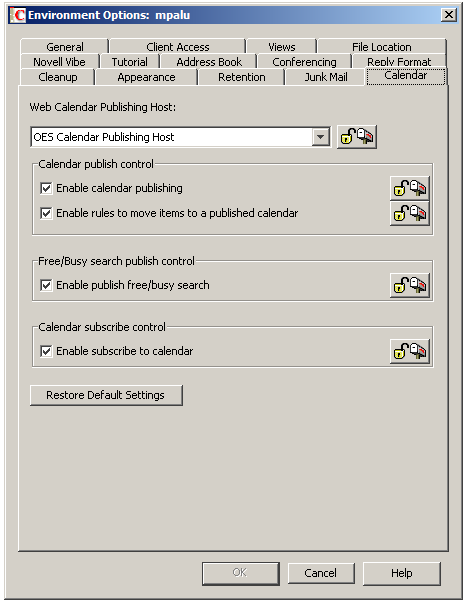The image size is (465, 602).
Task: Open the Cleanup tab
Action: pos(58,77)
